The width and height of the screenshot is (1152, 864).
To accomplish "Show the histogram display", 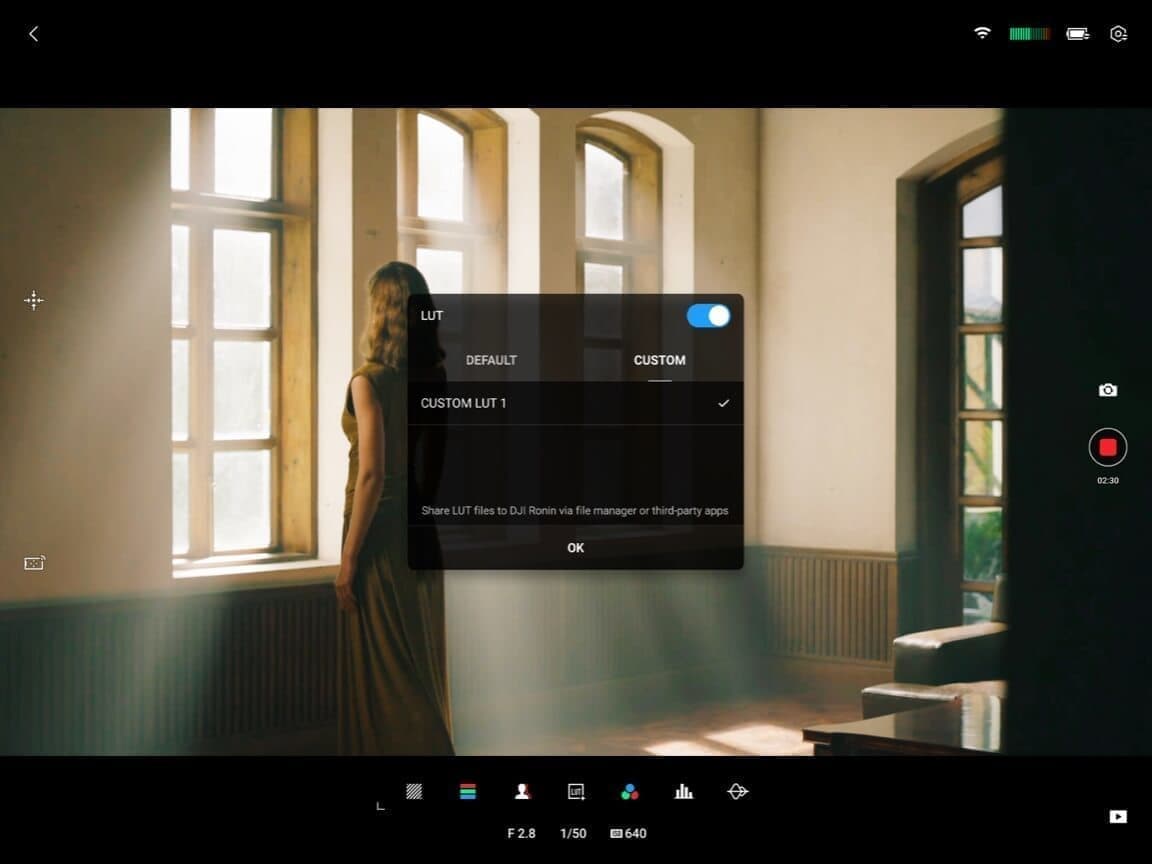I will (x=684, y=791).
